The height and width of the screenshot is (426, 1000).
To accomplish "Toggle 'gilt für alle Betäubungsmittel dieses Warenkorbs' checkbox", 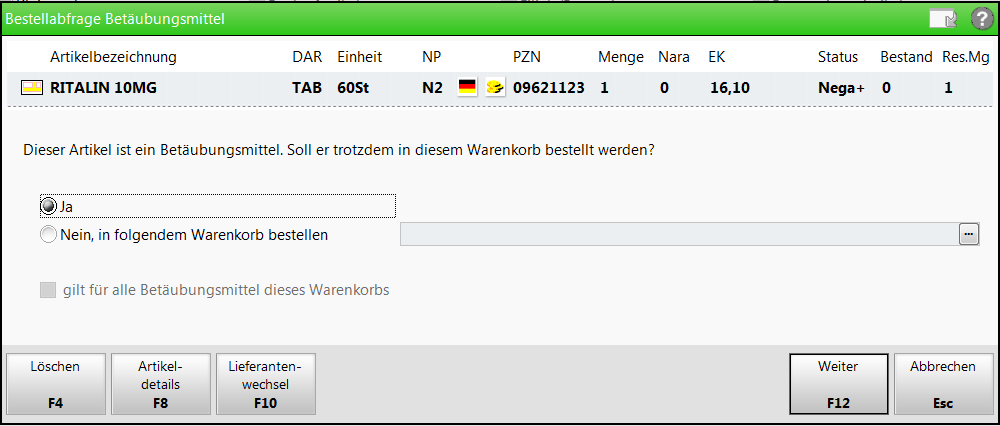I will [x=48, y=291].
